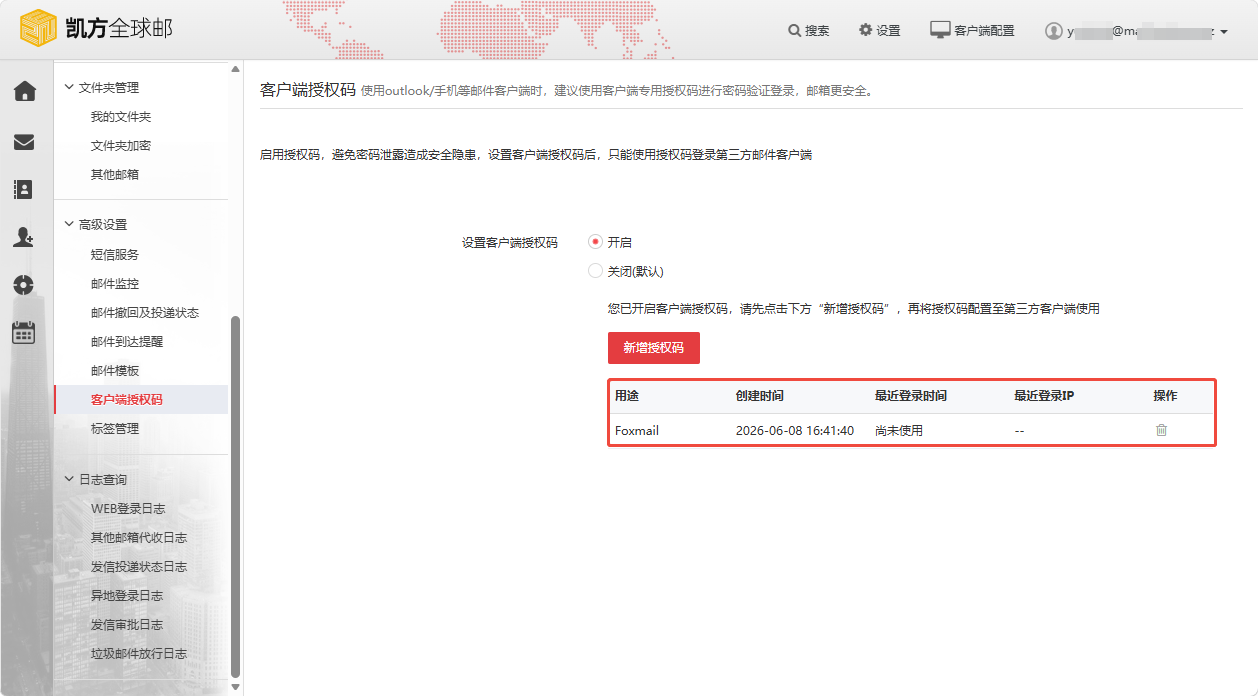Click the 客户端授权码 page title

pyautogui.click(x=308, y=89)
